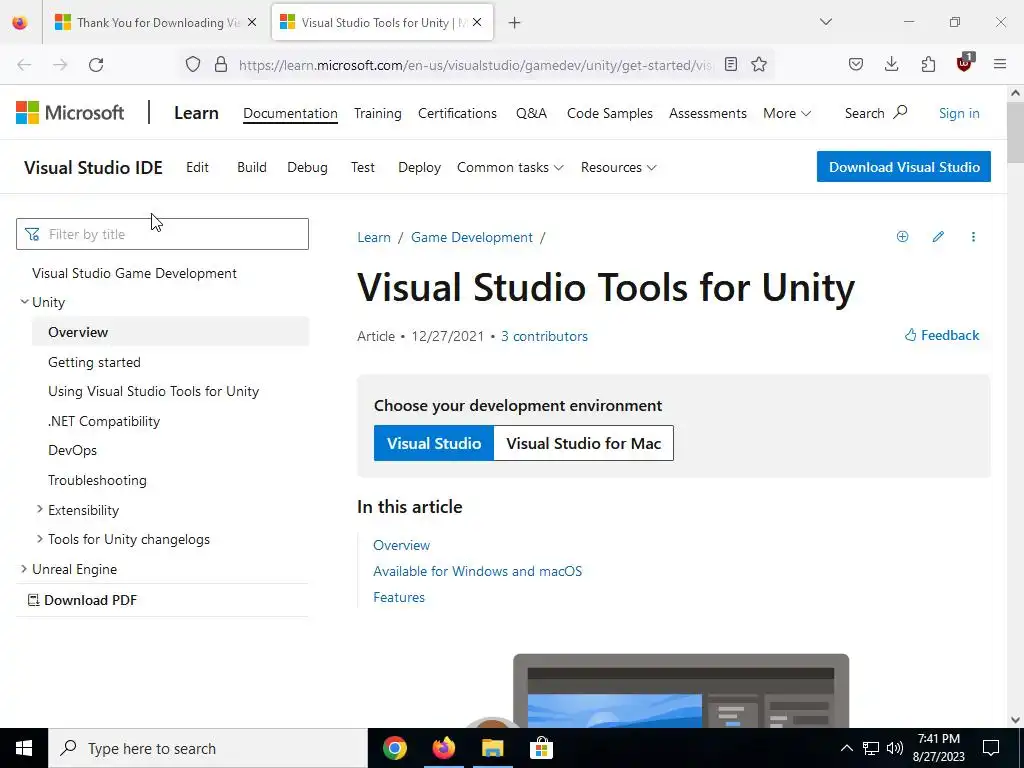Open Visual Studio Game Development tree item
Image resolution: width=1024 pixels, height=768 pixels.
point(134,273)
